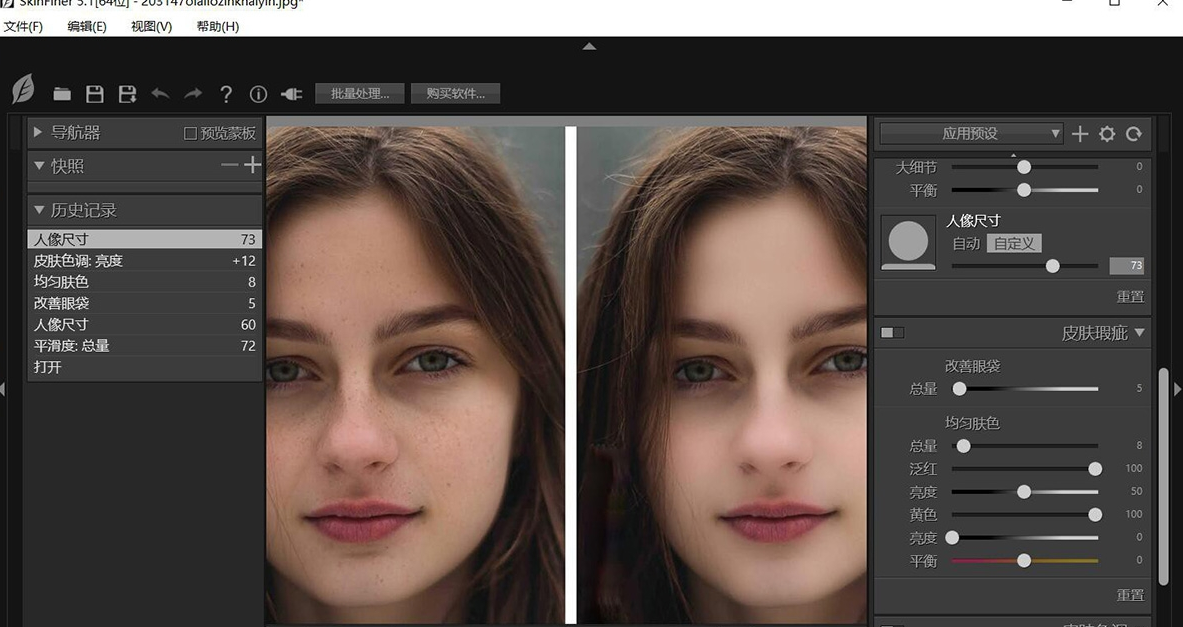Adjust the 亮度 slider below 黄色
Screen dimensions: 1183x627
[x=953, y=538]
